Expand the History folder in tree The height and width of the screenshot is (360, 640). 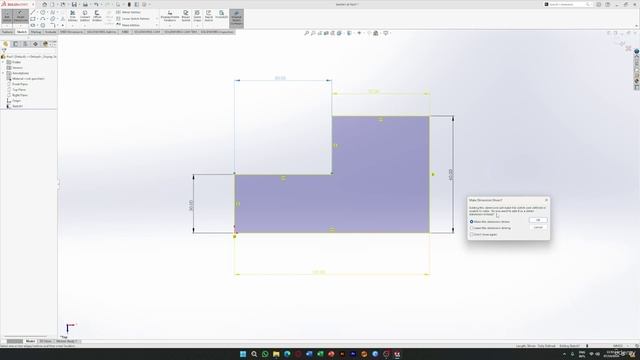[x=4, y=62]
